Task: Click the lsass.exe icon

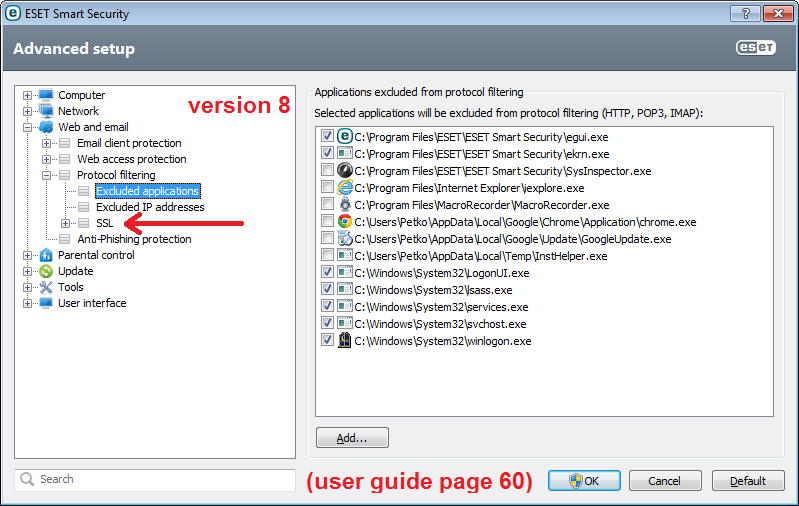Action: 345,289
